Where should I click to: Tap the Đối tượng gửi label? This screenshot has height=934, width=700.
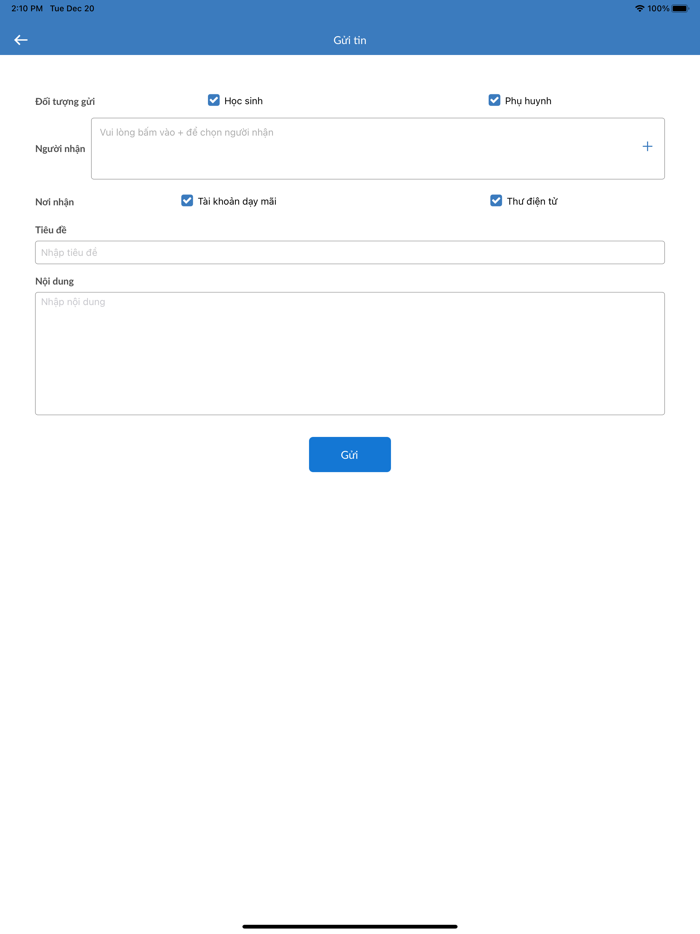[65, 101]
